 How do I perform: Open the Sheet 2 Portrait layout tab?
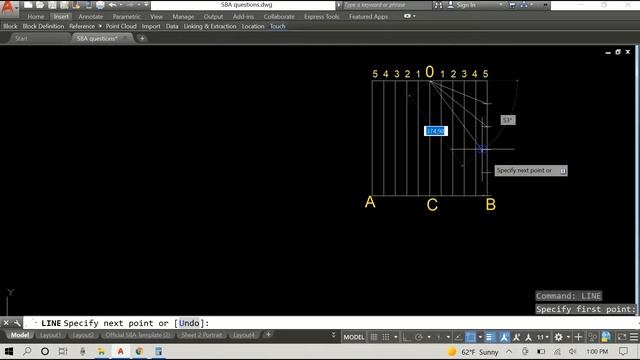(x=202, y=335)
